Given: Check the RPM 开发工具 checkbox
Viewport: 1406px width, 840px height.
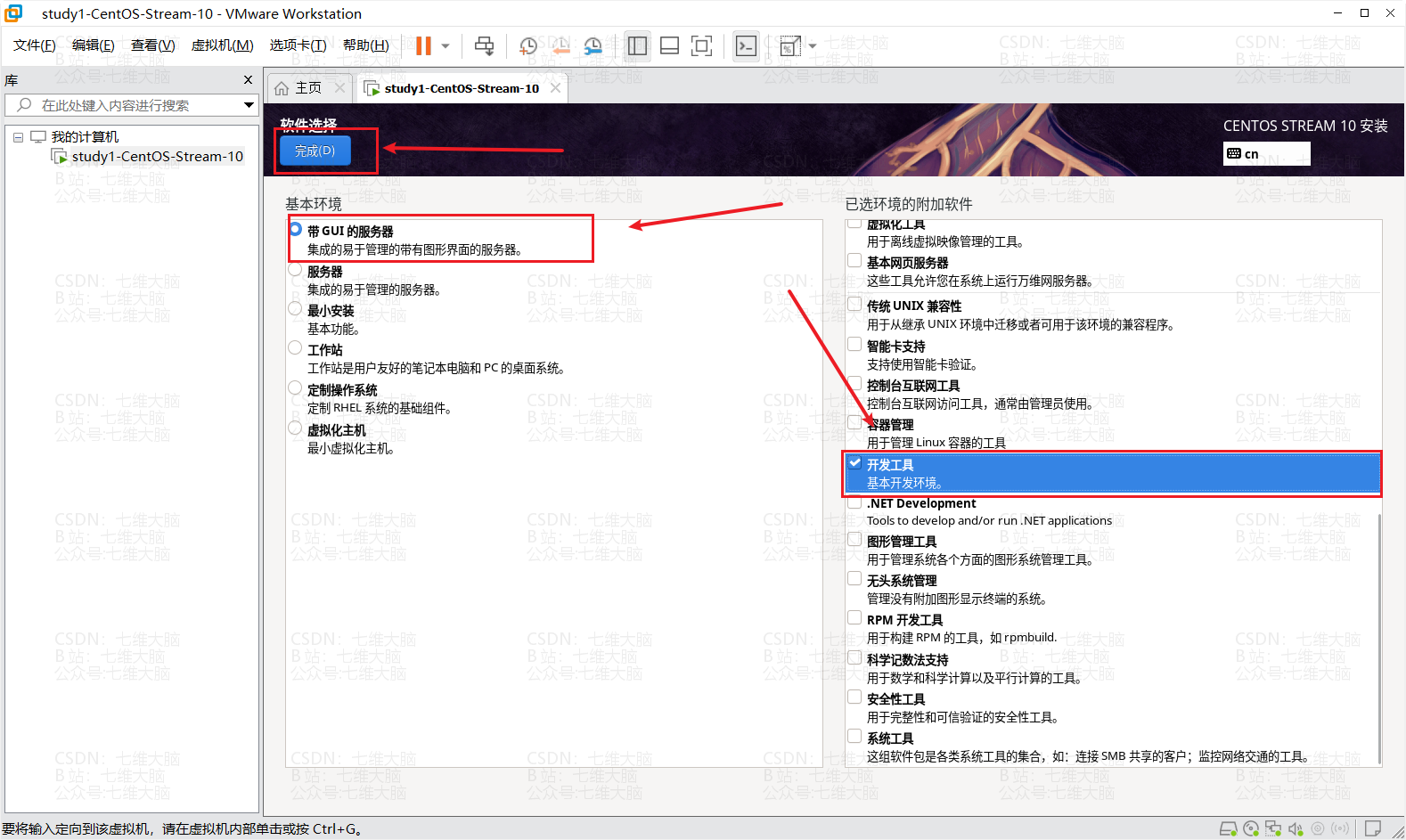Looking at the screenshot, I should pyautogui.click(x=854, y=617).
